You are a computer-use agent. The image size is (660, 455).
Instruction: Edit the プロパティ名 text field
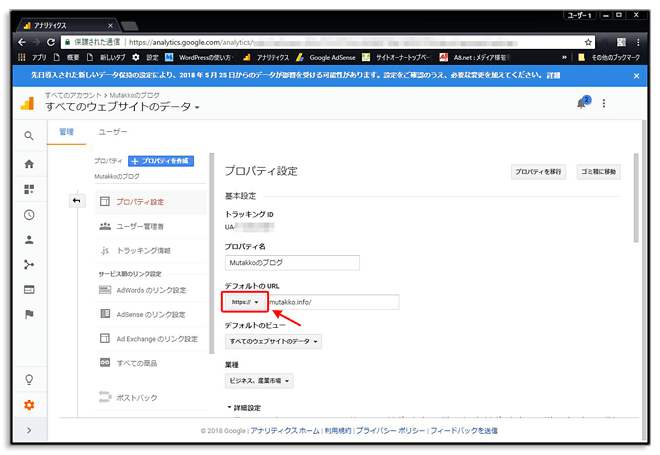point(292,263)
